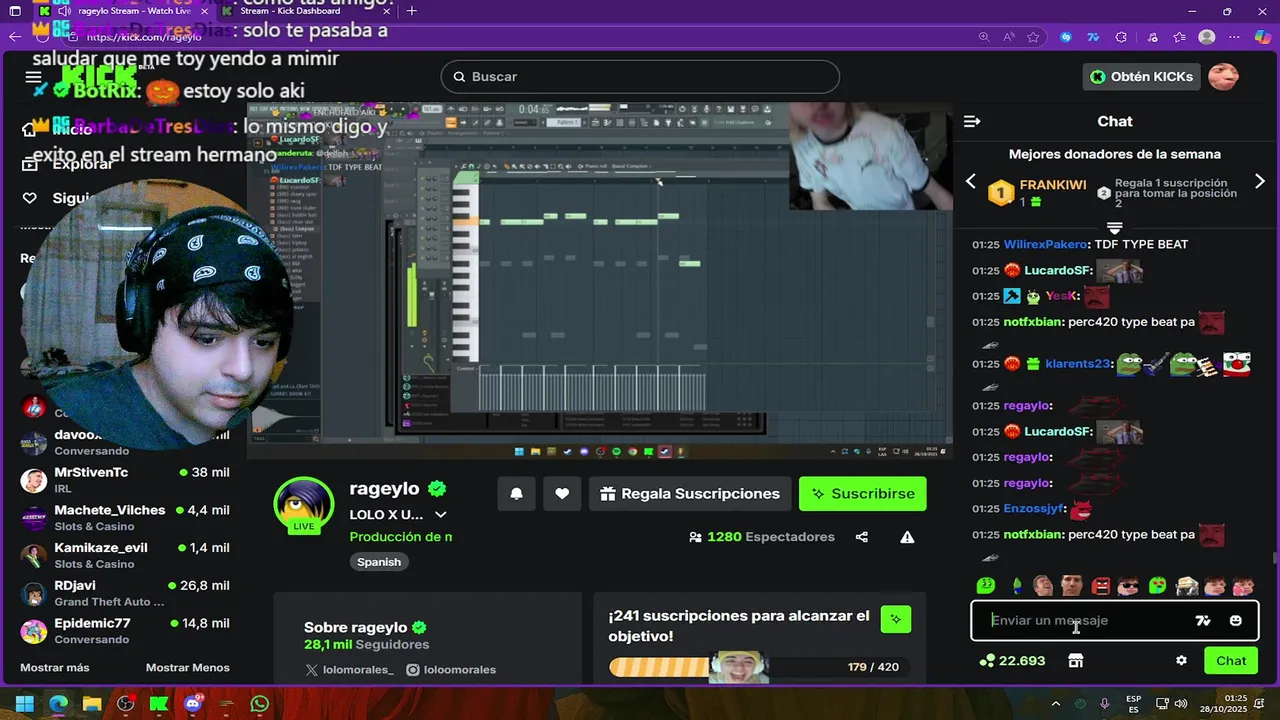Open the Windows Start menu
Image resolution: width=1280 pixels, height=720 pixels.
[x=25, y=703]
